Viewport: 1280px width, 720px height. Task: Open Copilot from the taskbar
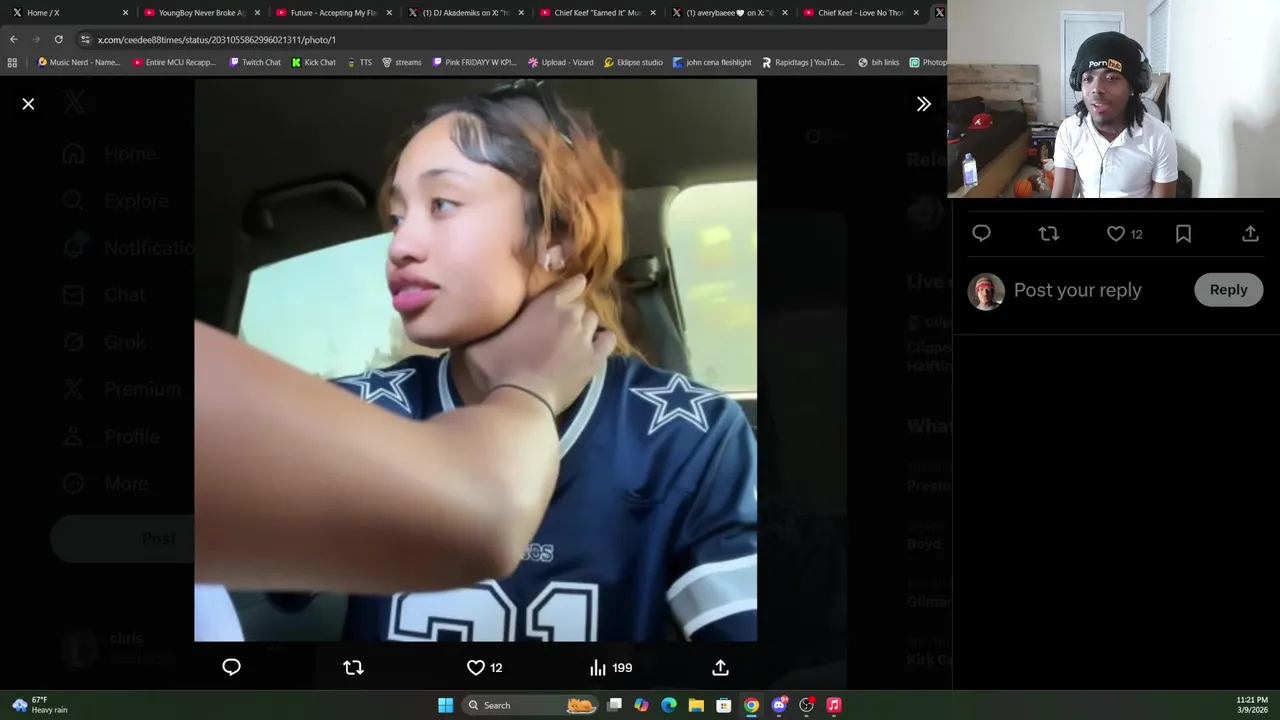tap(641, 705)
